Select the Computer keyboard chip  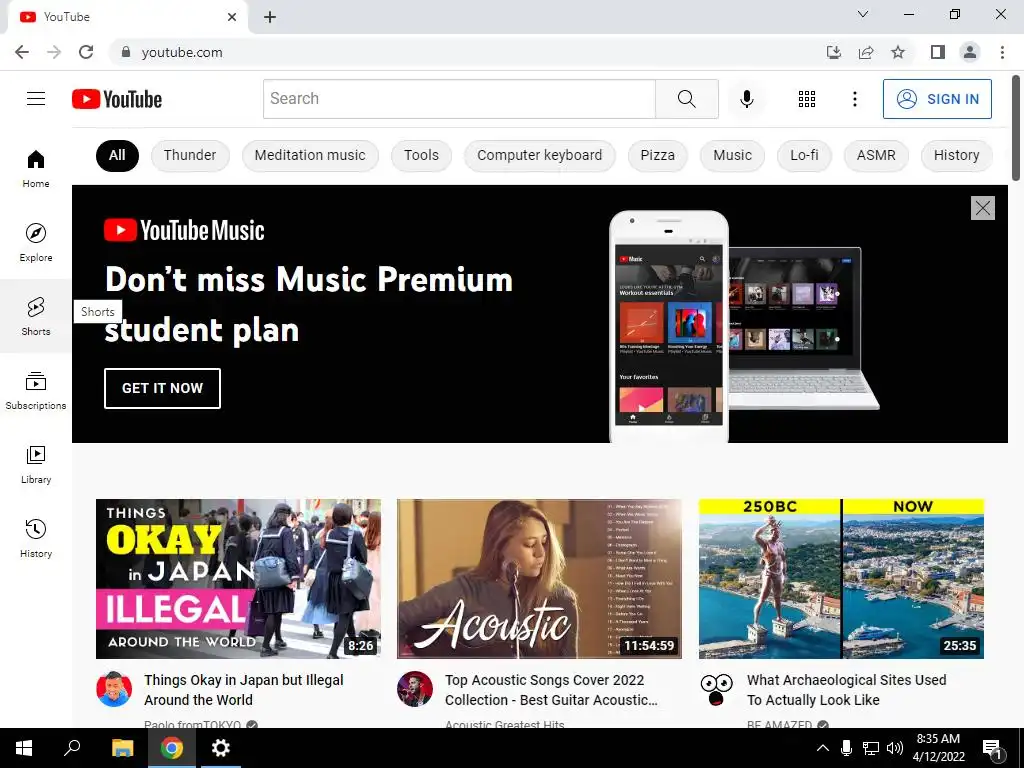pos(539,155)
